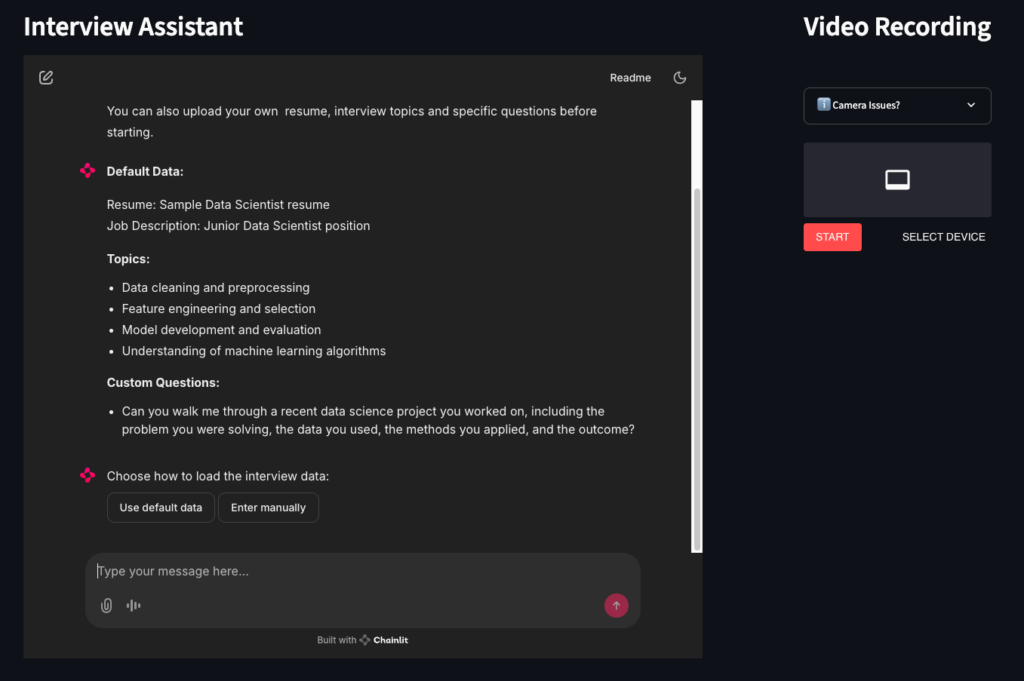The image size is (1024, 681).
Task: Send the message using the arrow button
Action: (x=616, y=606)
